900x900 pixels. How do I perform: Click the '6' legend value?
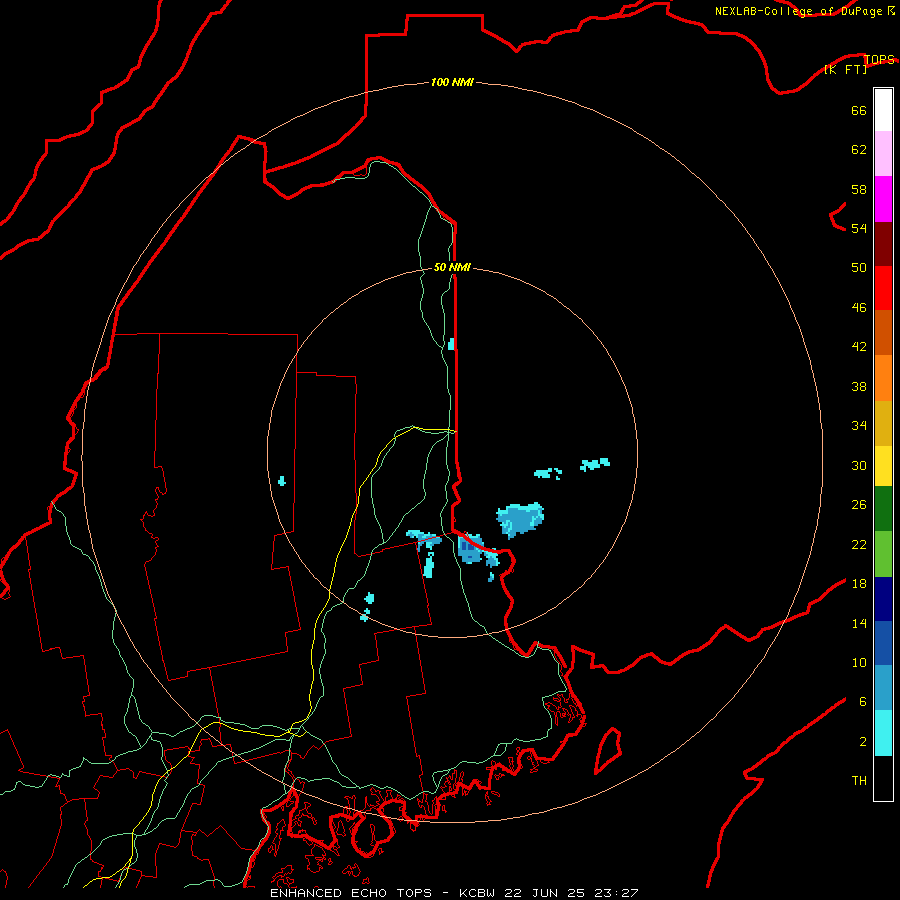863,702
